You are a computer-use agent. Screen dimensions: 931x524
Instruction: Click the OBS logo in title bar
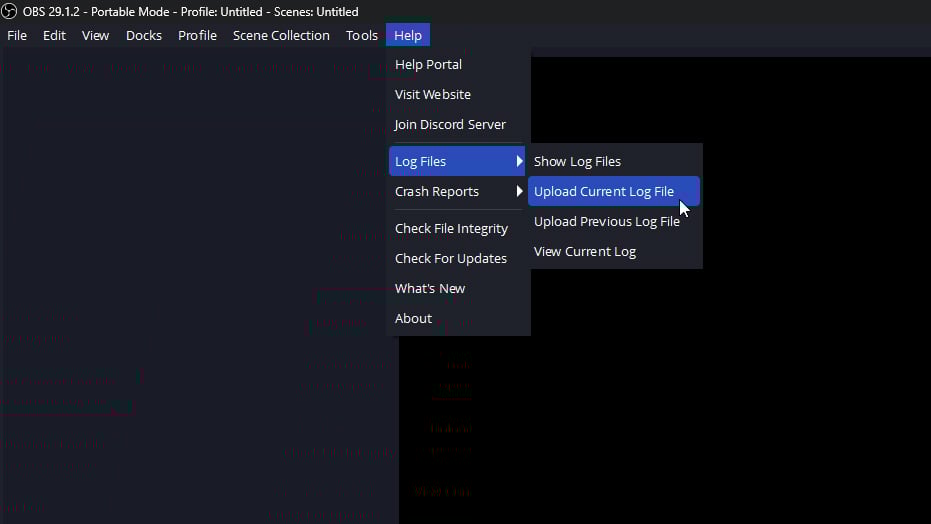[9, 11]
